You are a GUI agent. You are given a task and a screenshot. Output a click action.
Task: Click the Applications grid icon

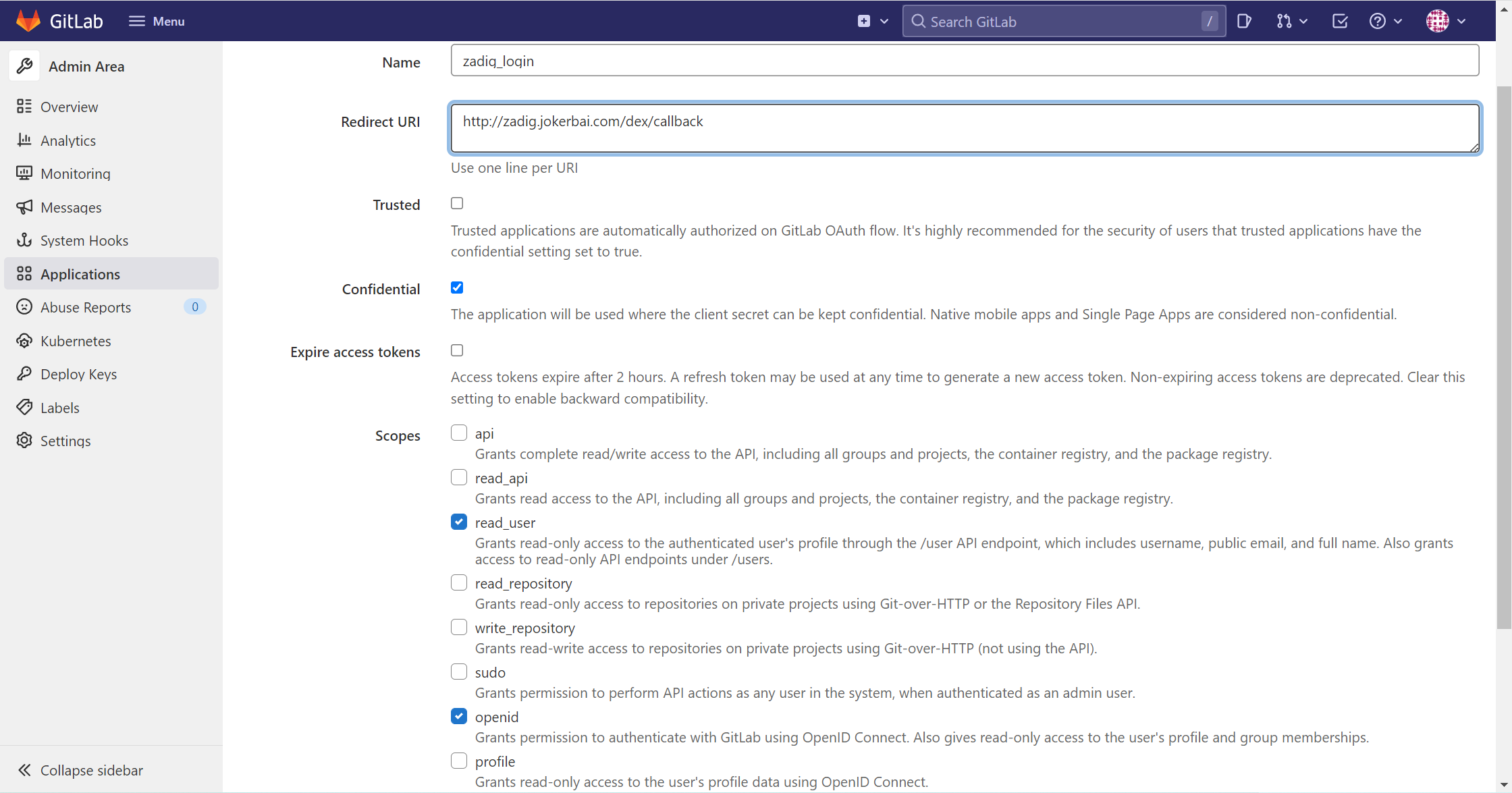point(24,273)
